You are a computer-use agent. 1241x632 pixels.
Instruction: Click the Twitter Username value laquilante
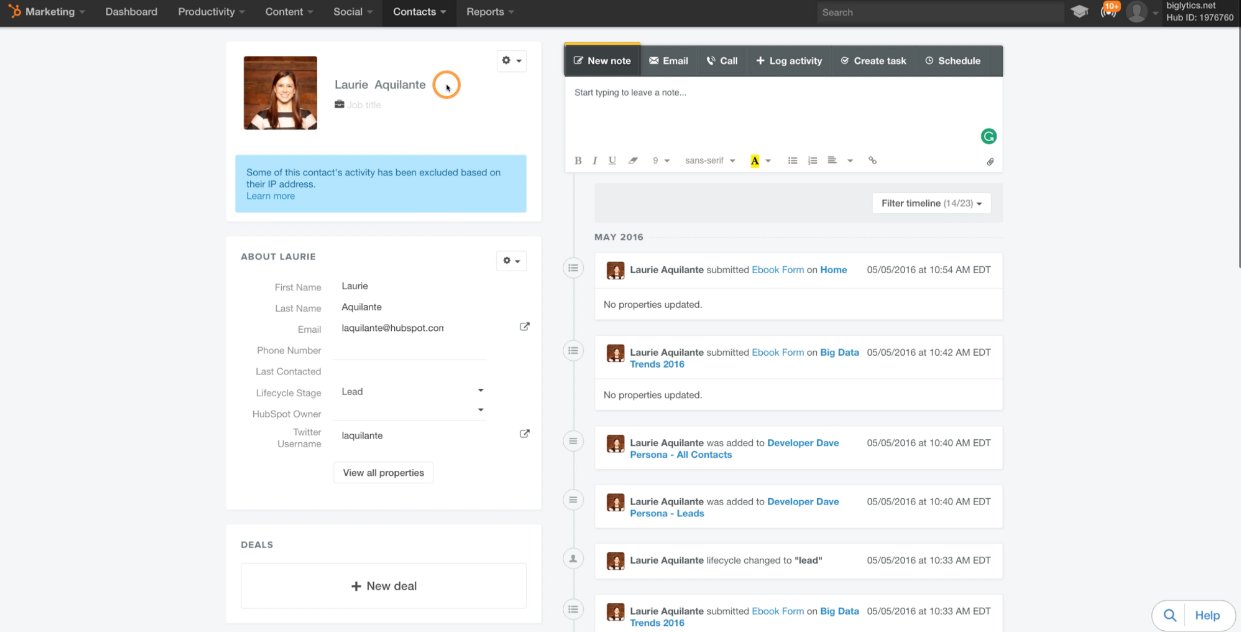(362, 436)
